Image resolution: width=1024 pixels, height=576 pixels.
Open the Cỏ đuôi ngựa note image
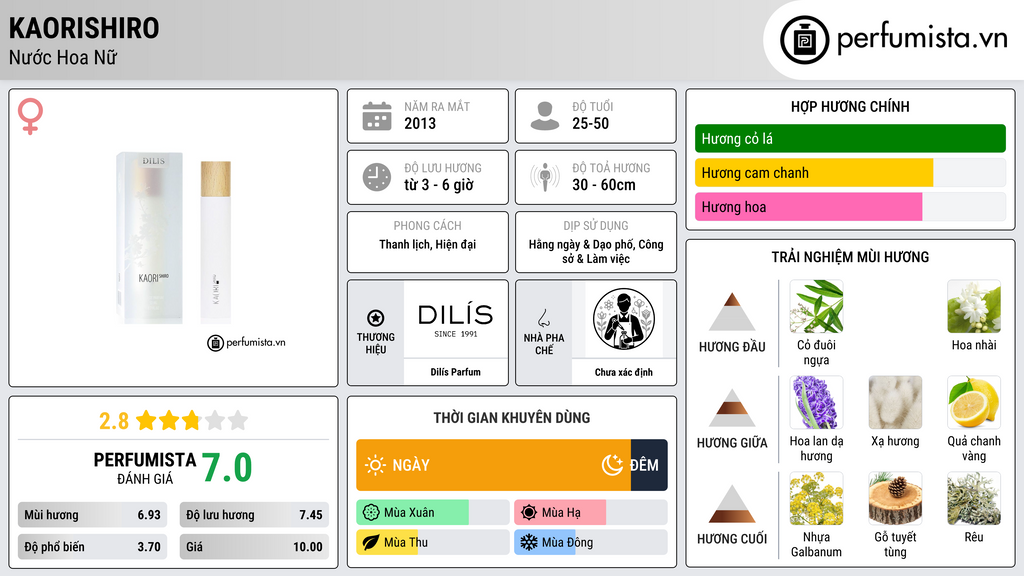click(816, 306)
